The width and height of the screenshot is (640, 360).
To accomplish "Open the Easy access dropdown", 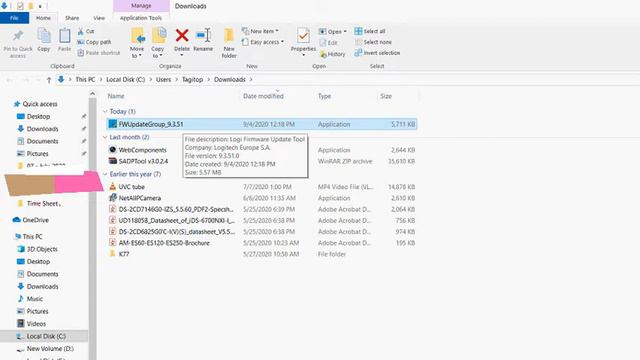I will click(x=263, y=42).
